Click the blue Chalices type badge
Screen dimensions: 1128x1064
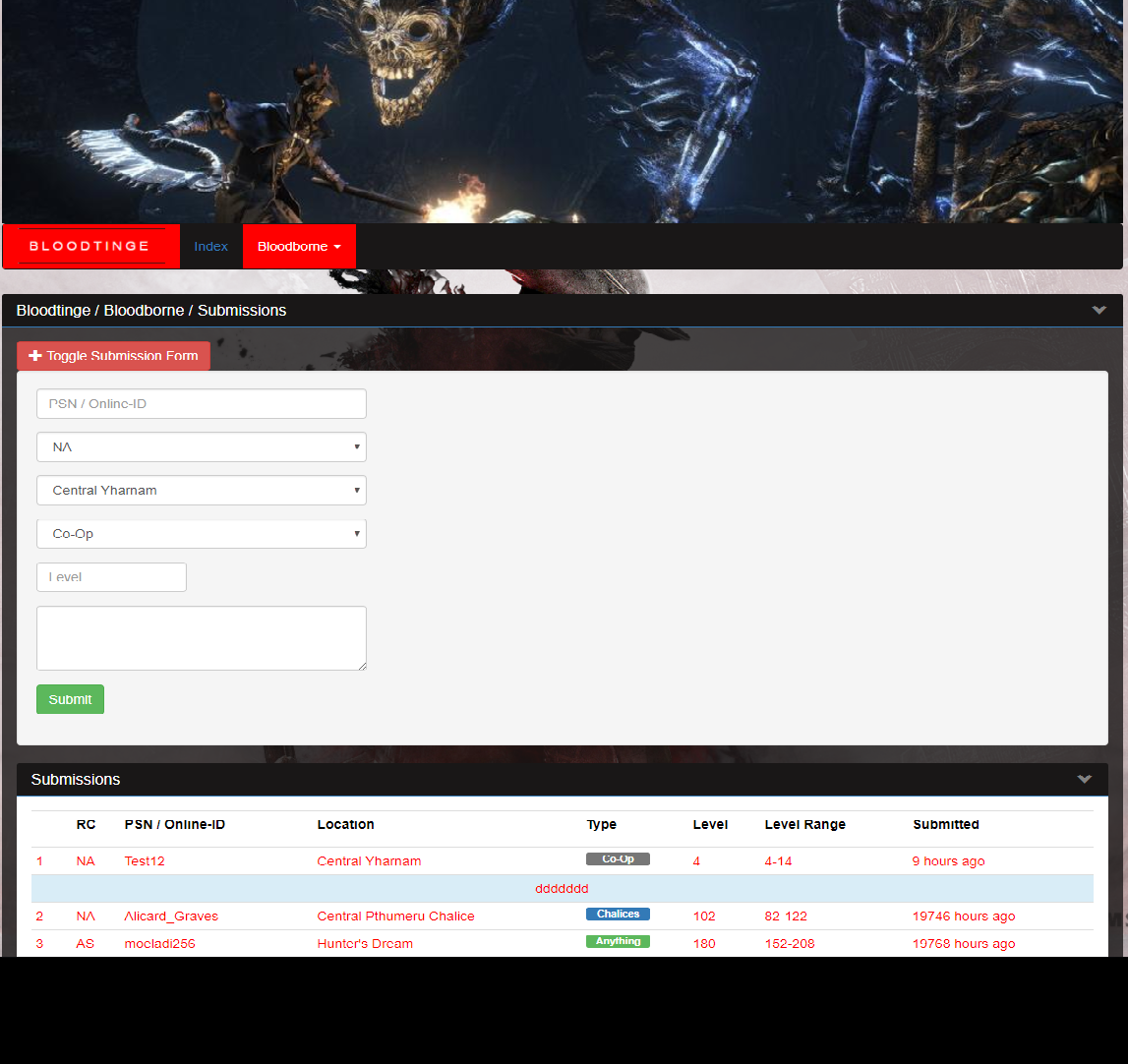pyautogui.click(x=618, y=914)
